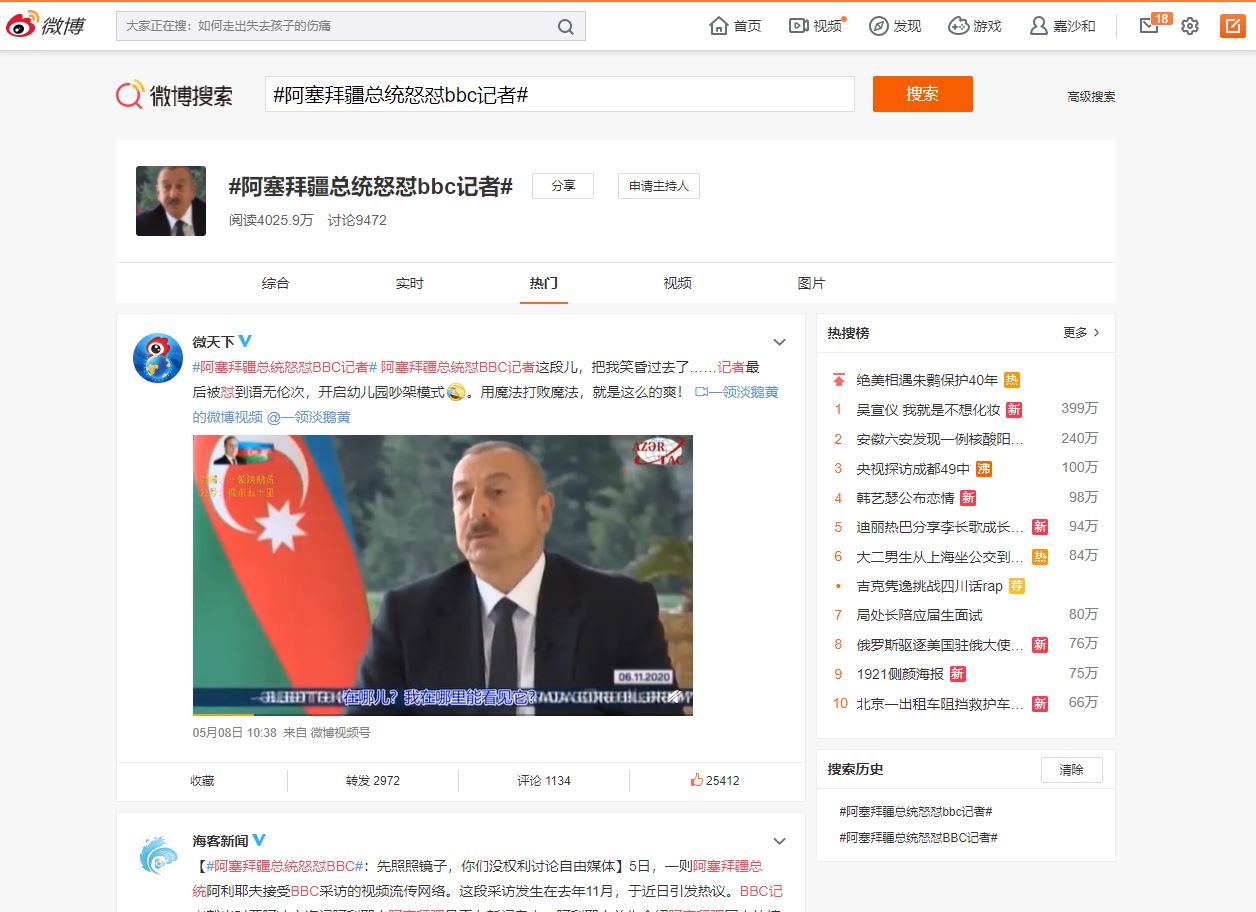
Task: Open hot search 韩艺瑟公布恋情
Action: 905,497
